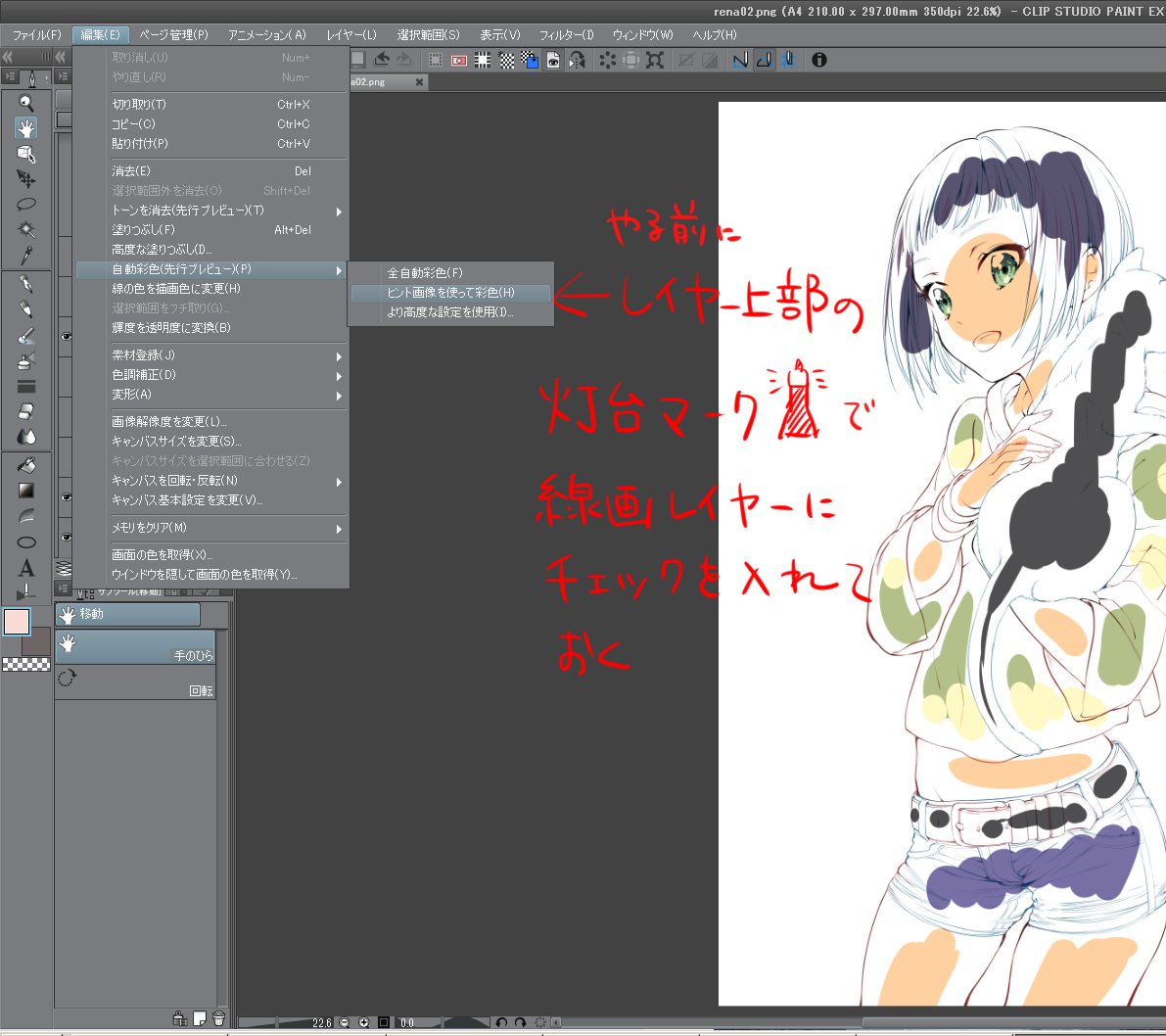Expand the 色調補正(D) submenu arrow
This screenshot has height=1036, width=1166.
coord(339,376)
